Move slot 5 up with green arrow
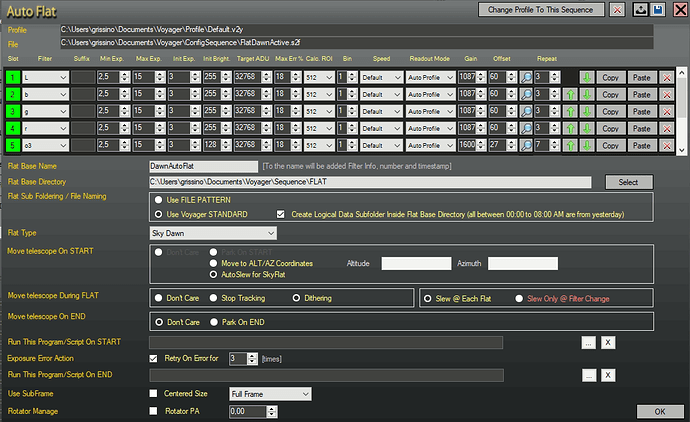Screen dimensions: 690x422 570,145
